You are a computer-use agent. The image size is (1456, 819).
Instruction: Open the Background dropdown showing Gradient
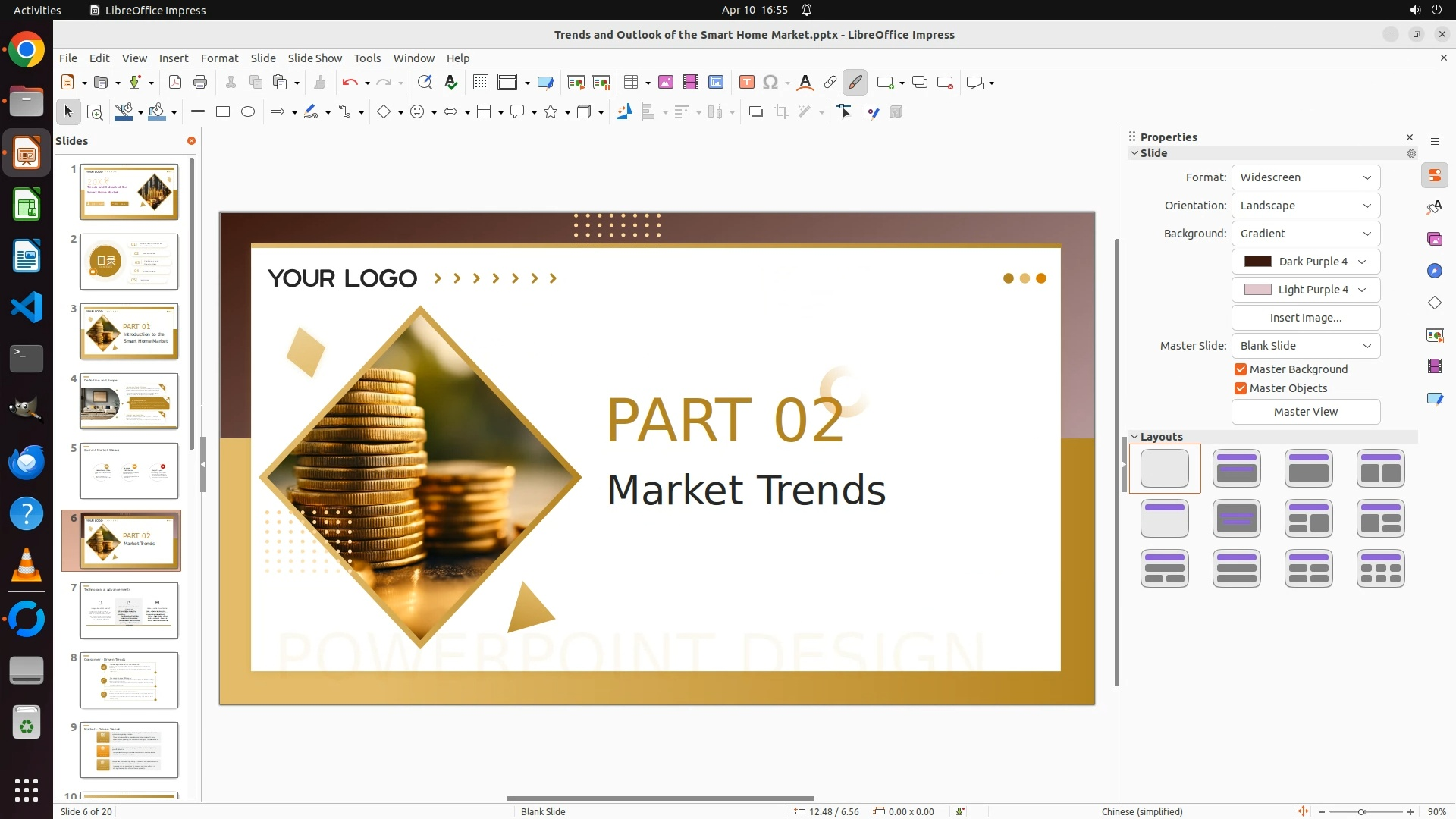1305,234
